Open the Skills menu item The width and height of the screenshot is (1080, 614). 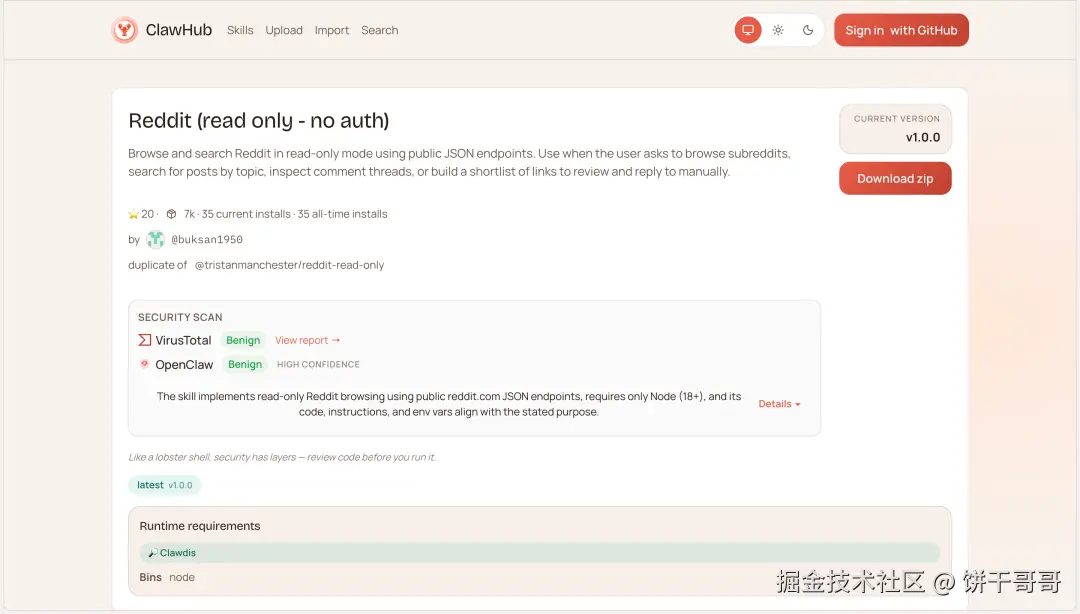pos(240,30)
